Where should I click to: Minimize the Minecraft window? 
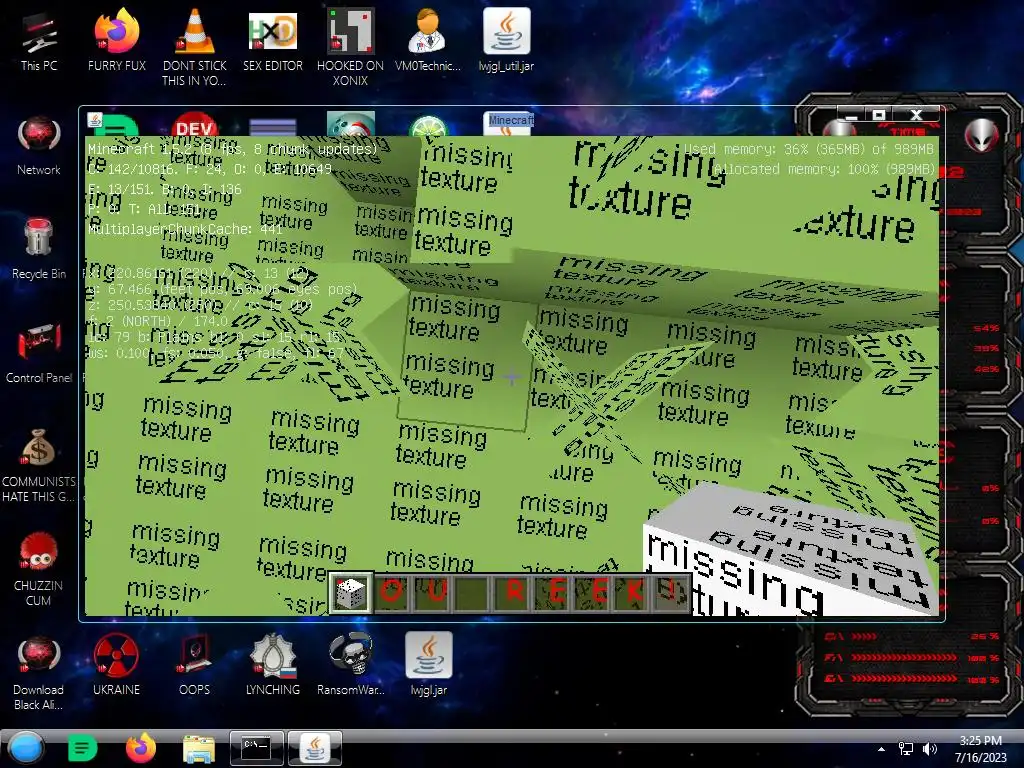click(x=851, y=115)
